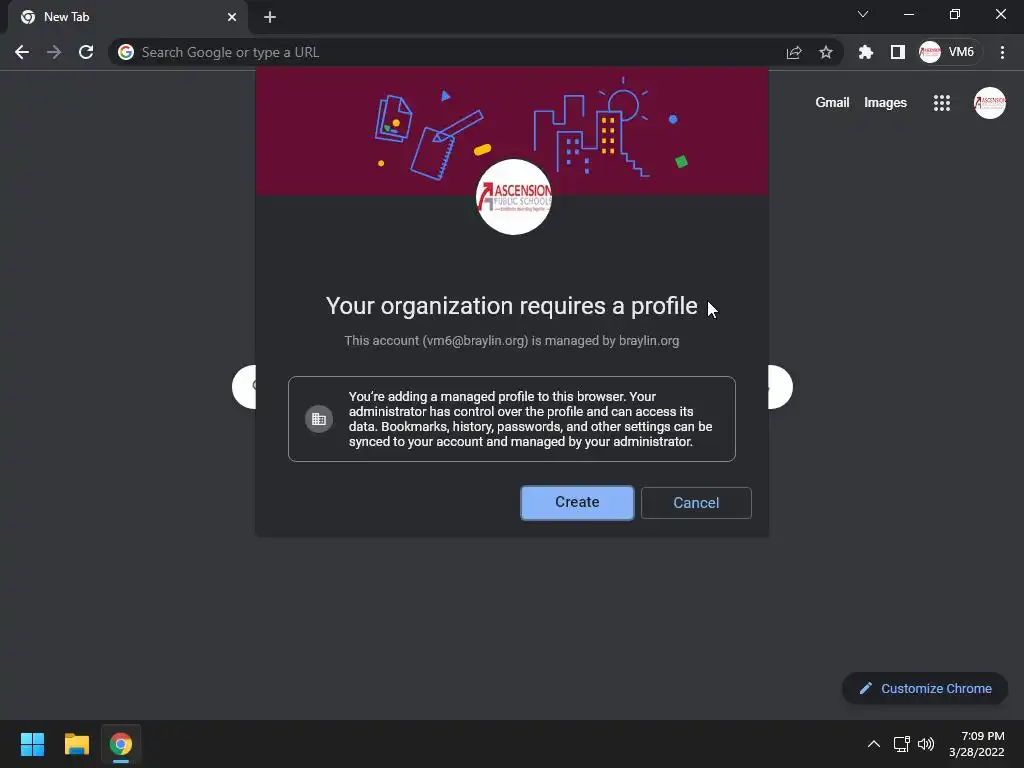Viewport: 1024px width, 768px height.
Task: Open a new tab with plus button
Action: (270, 17)
